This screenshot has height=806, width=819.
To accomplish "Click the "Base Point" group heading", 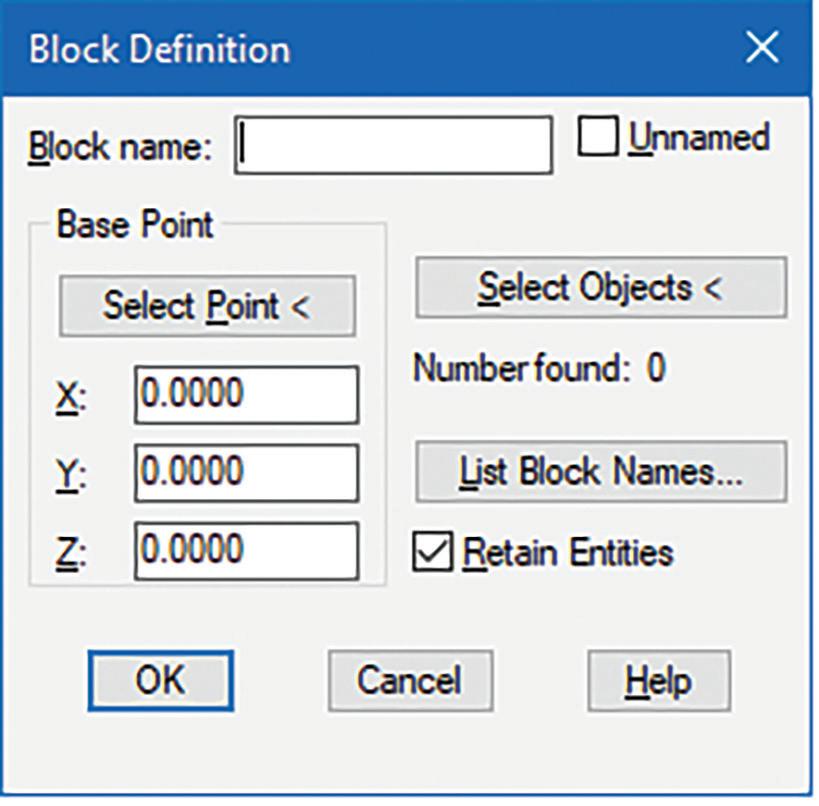I will [x=135, y=225].
